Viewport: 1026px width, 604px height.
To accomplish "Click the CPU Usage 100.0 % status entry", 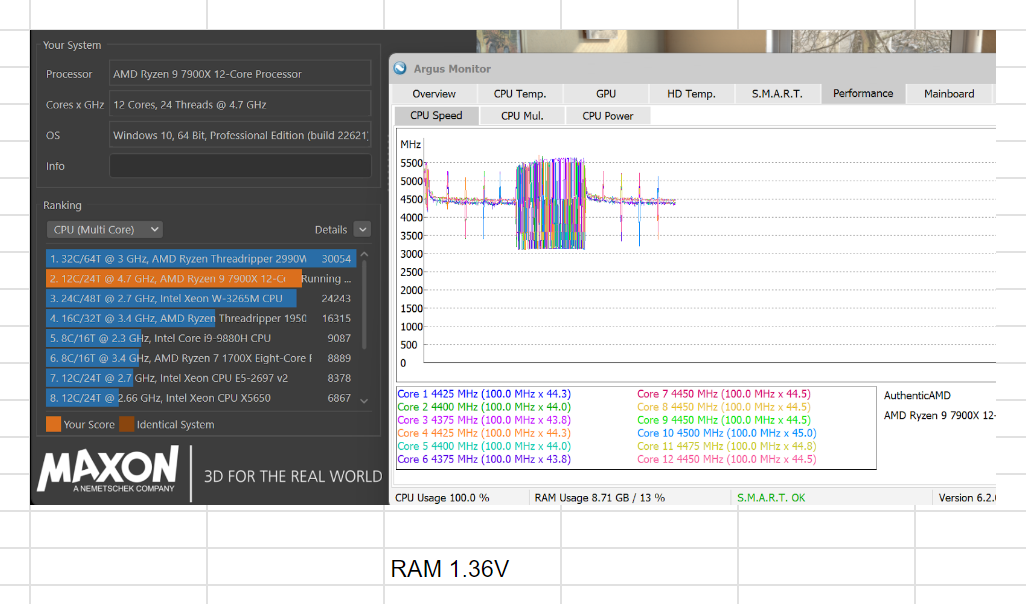I will coord(442,498).
